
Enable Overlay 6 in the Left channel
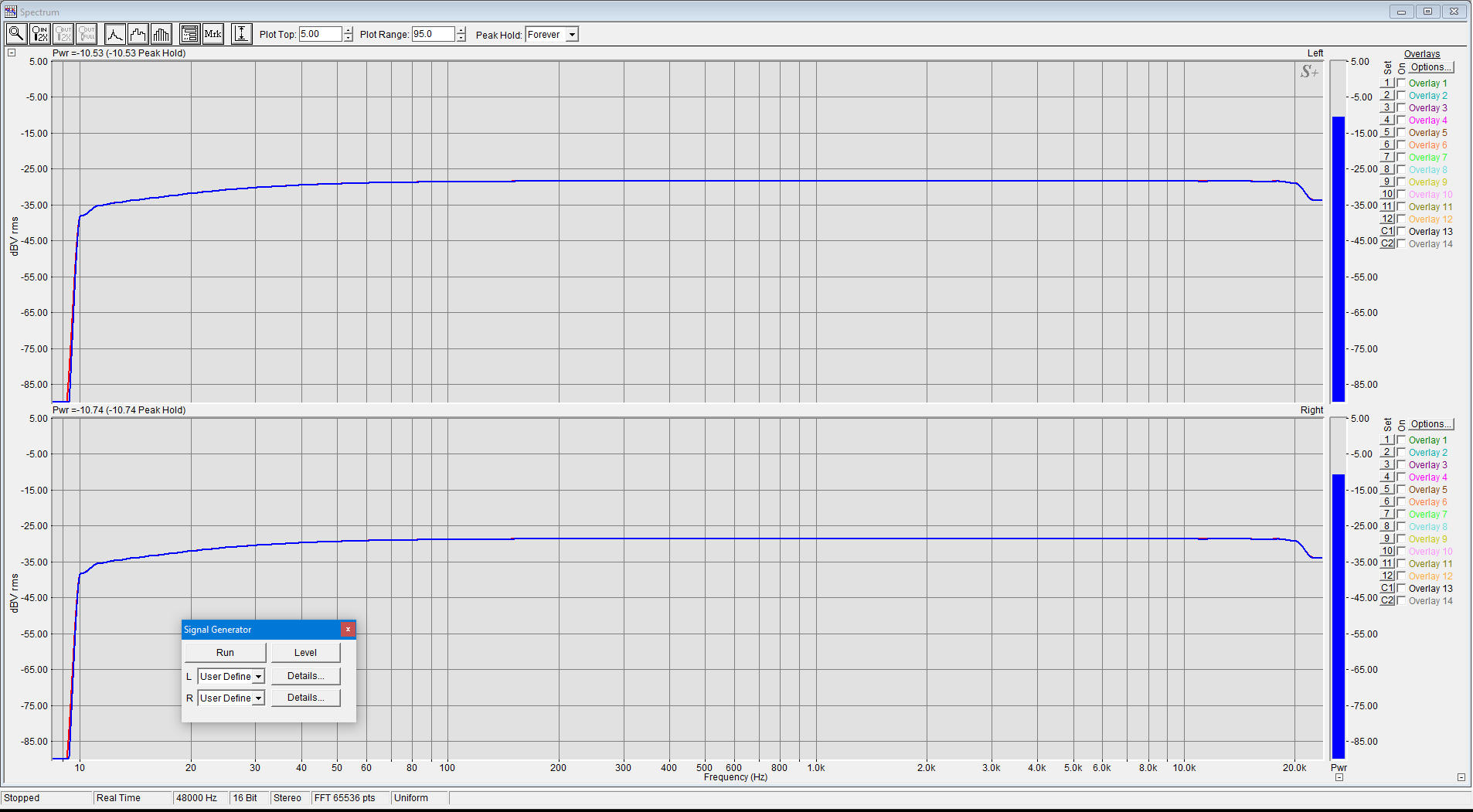pos(1401,145)
